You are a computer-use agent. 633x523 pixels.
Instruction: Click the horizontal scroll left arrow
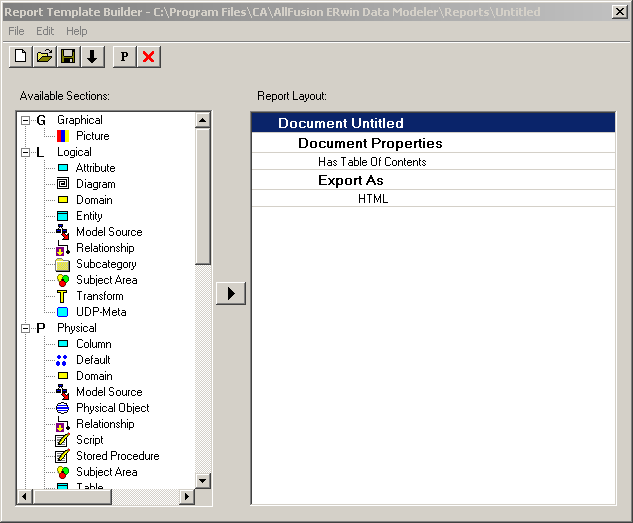tap(24, 496)
